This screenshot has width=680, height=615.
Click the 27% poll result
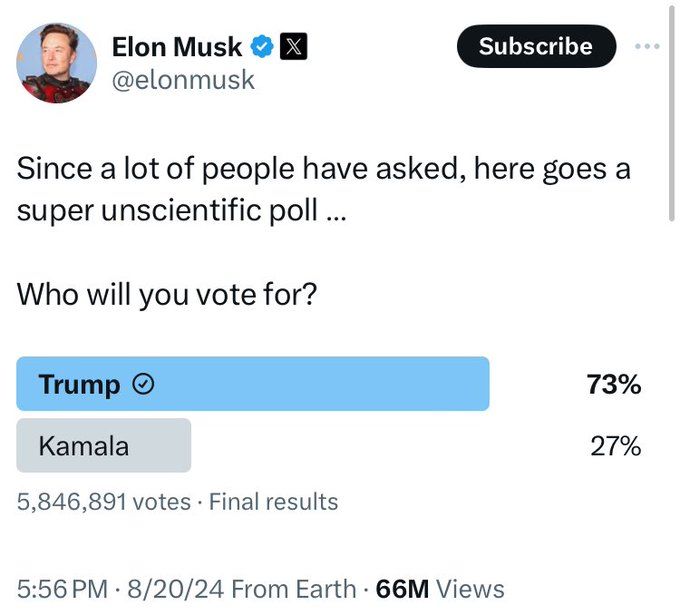[x=614, y=446]
